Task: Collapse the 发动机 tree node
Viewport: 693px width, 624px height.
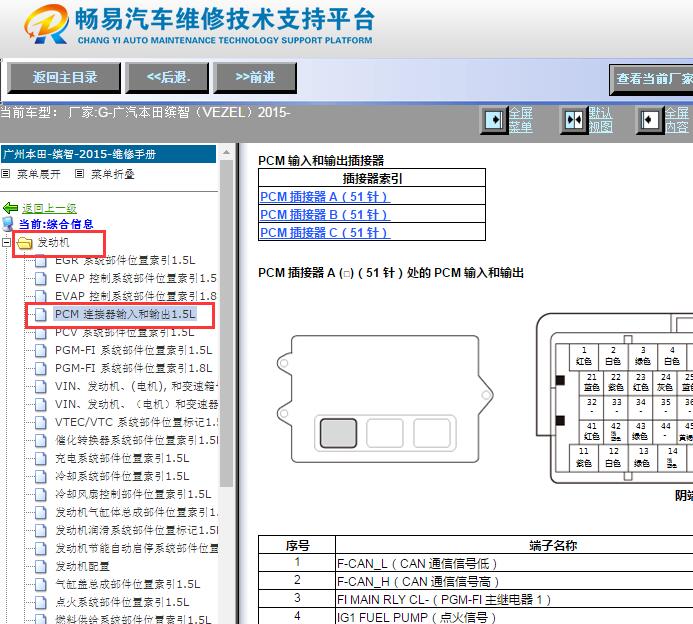Action: [x=6, y=242]
